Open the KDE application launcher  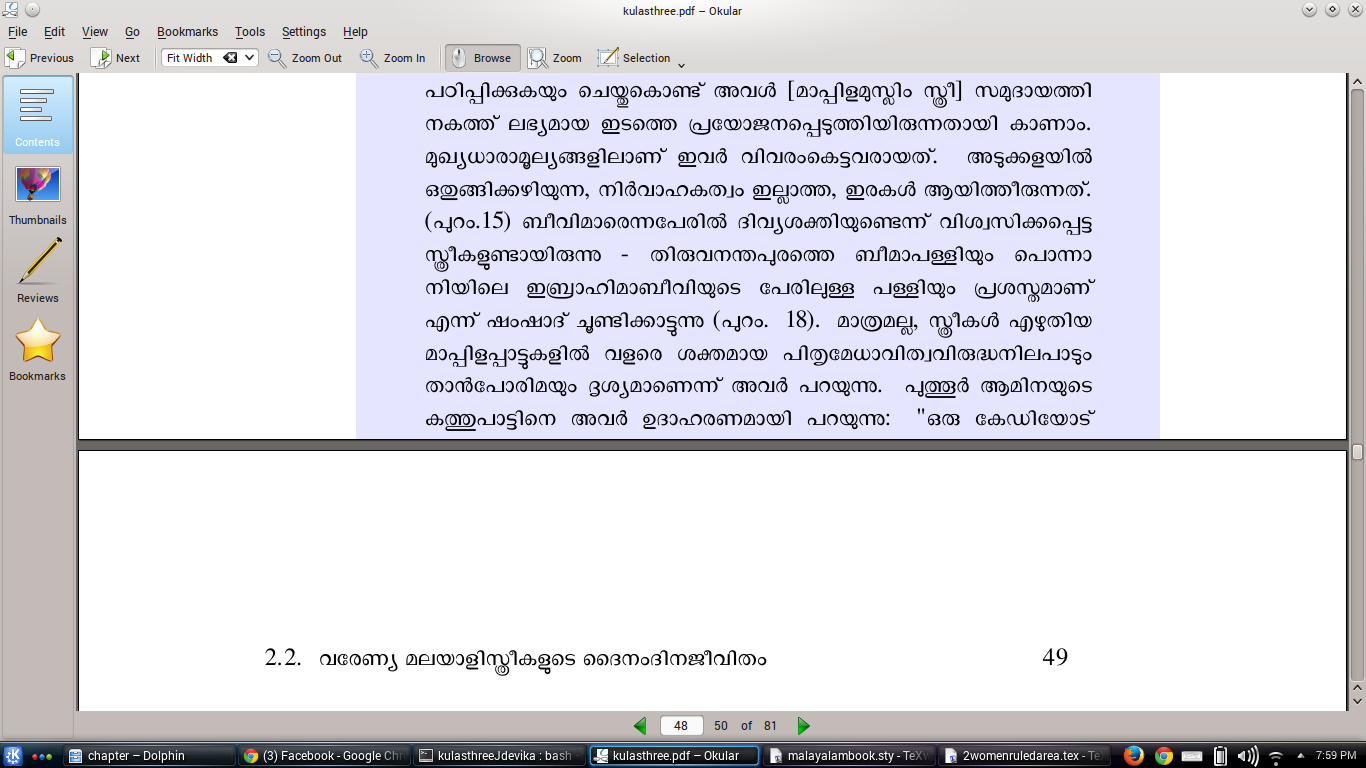click(13, 756)
